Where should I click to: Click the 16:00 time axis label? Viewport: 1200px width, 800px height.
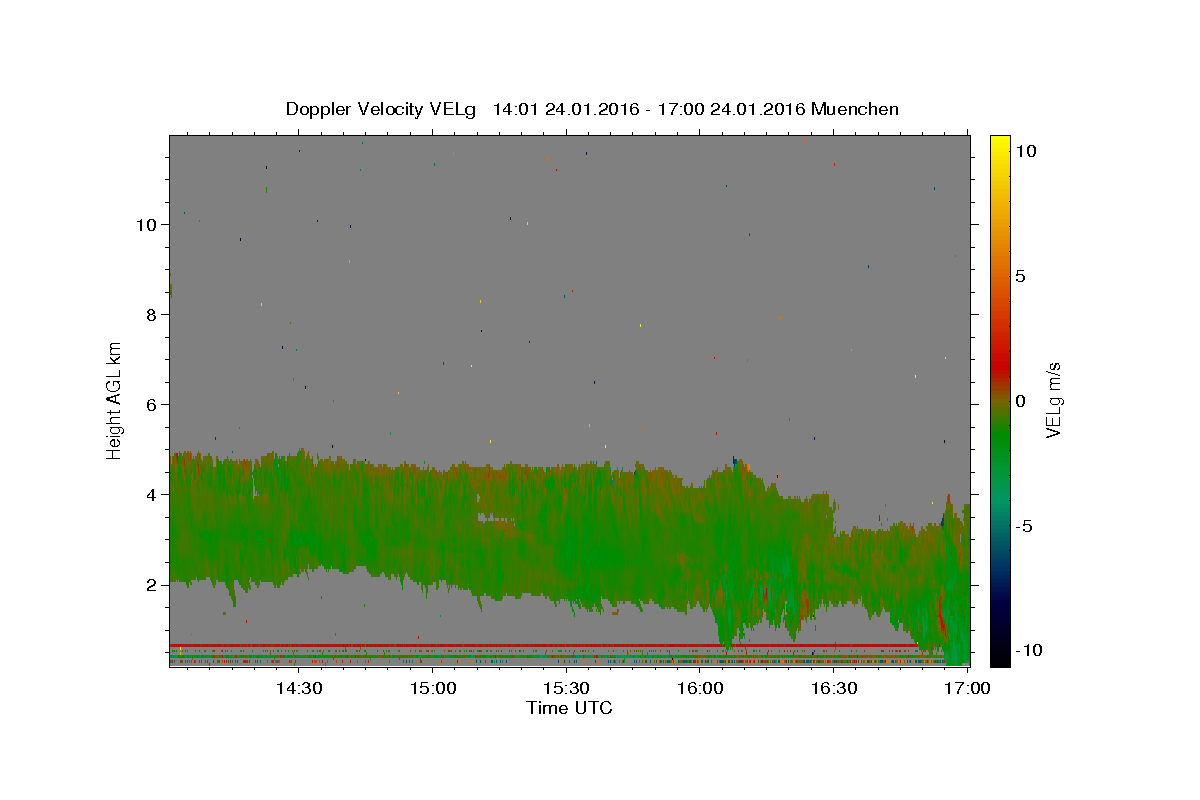[x=700, y=689]
